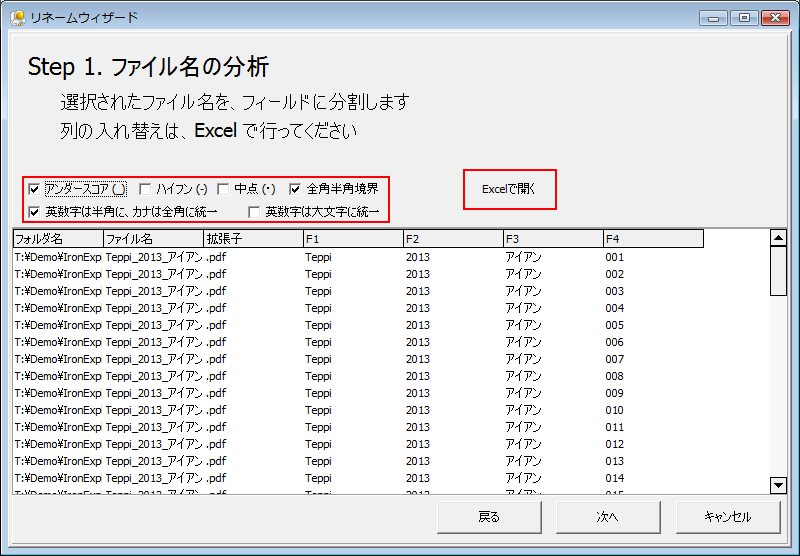
Task: Click the ファイル名 column header
Action: click(x=154, y=239)
